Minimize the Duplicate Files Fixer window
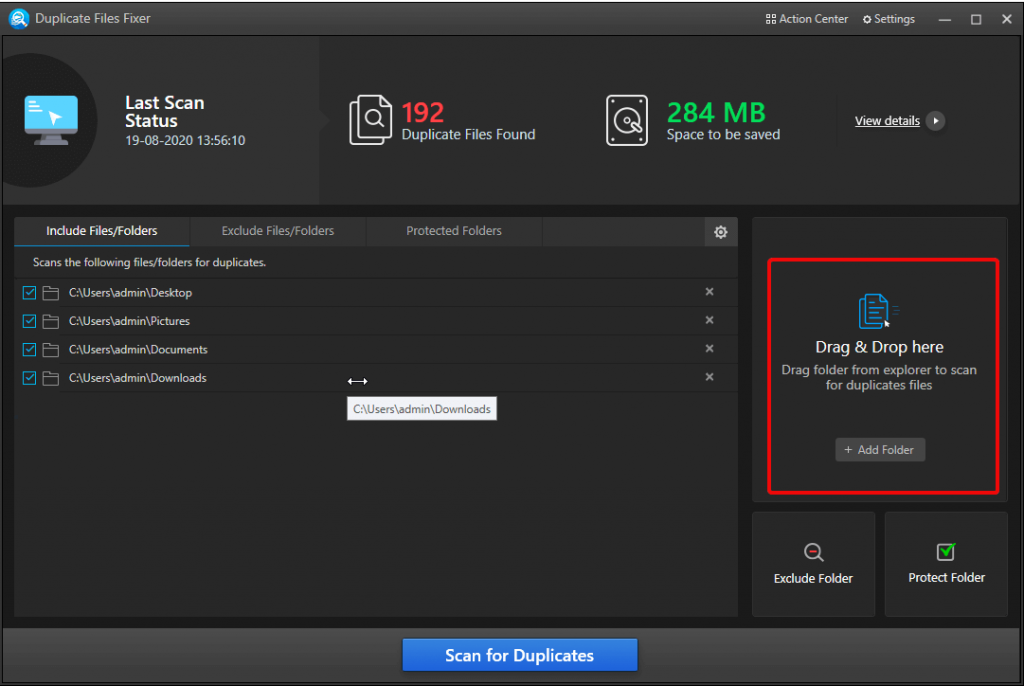Viewport: 1024px width, 686px height. coord(945,20)
